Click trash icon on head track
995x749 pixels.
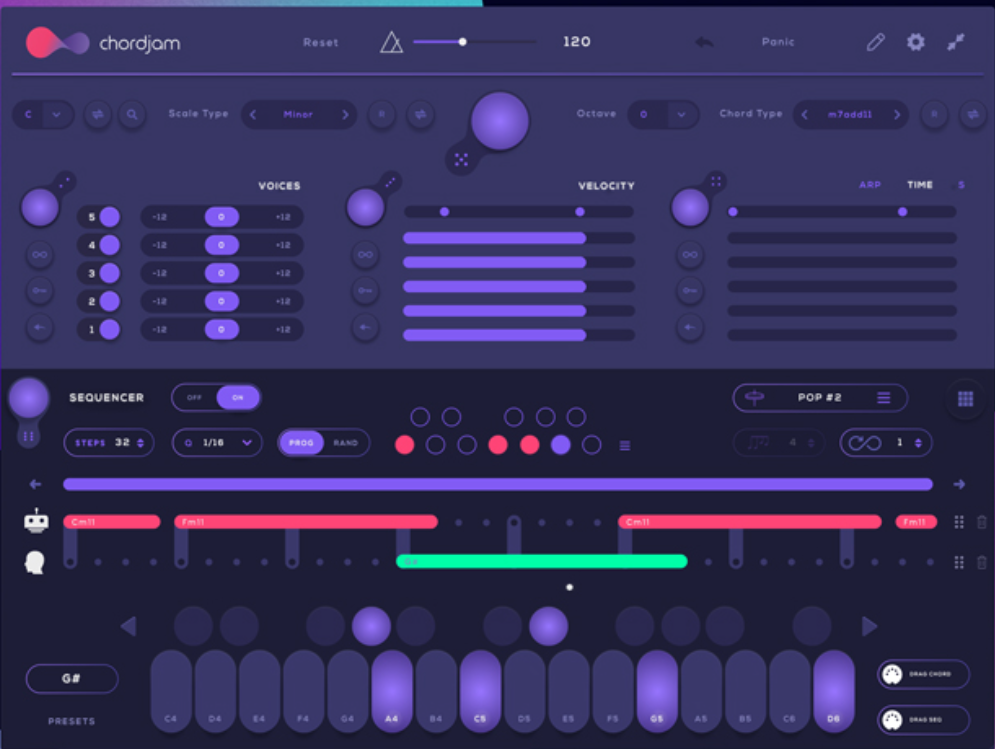click(x=982, y=562)
